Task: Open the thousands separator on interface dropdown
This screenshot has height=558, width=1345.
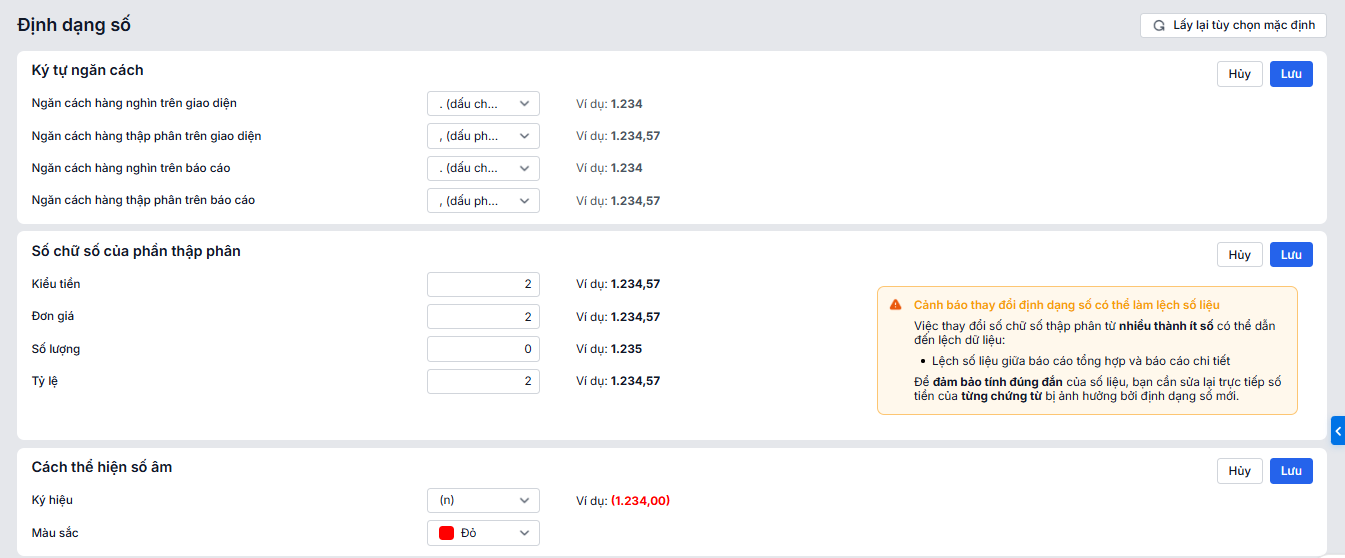Action: click(x=483, y=104)
